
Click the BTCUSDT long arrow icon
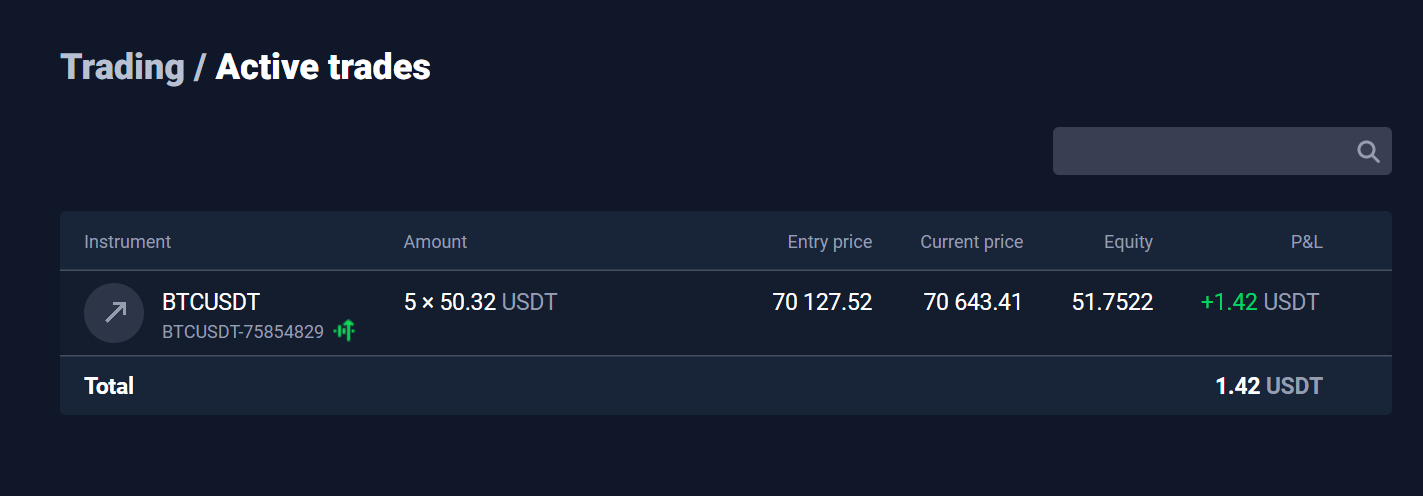pos(114,313)
